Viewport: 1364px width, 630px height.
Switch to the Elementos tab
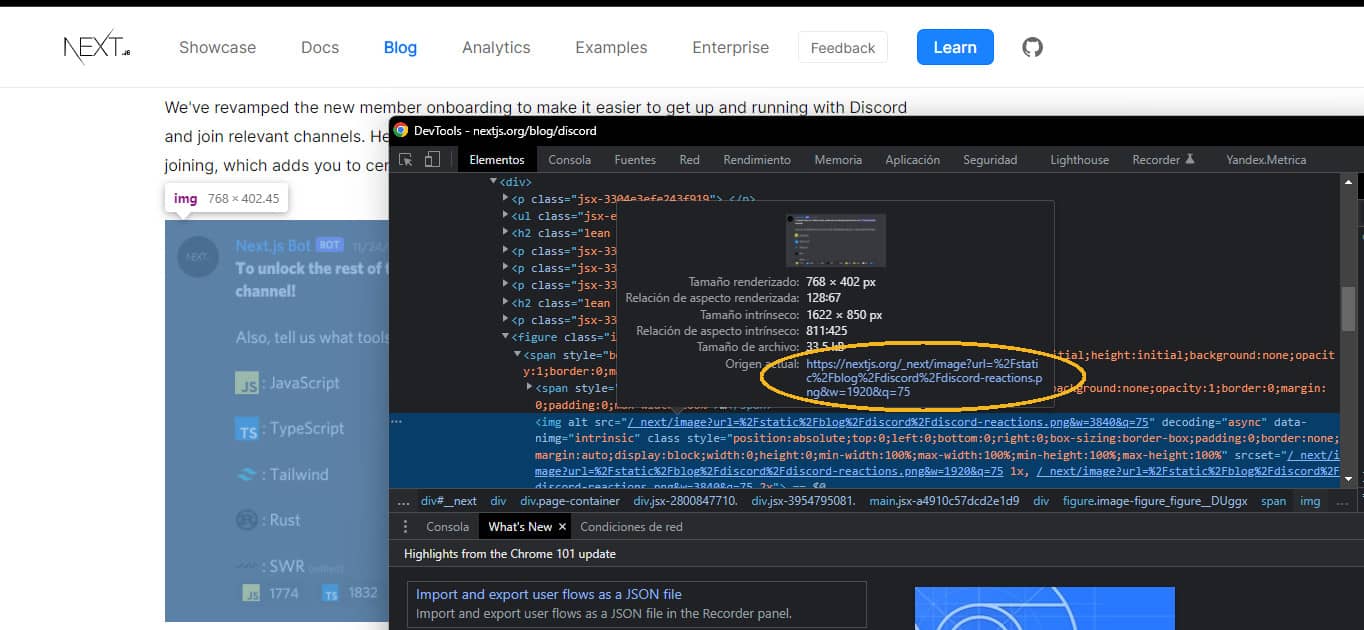click(497, 159)
